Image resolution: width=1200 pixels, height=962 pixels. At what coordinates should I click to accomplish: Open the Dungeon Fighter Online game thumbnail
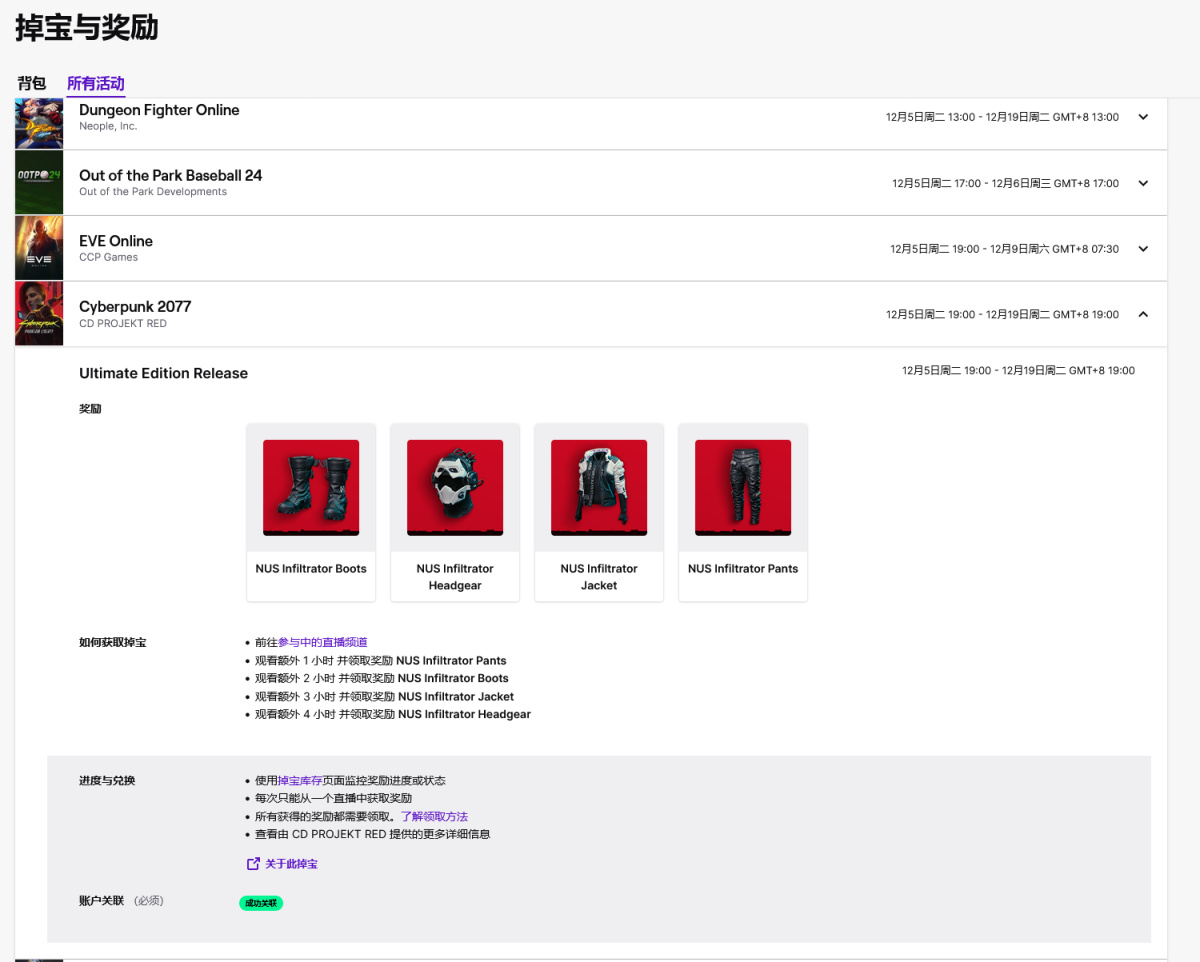point(39,123)
